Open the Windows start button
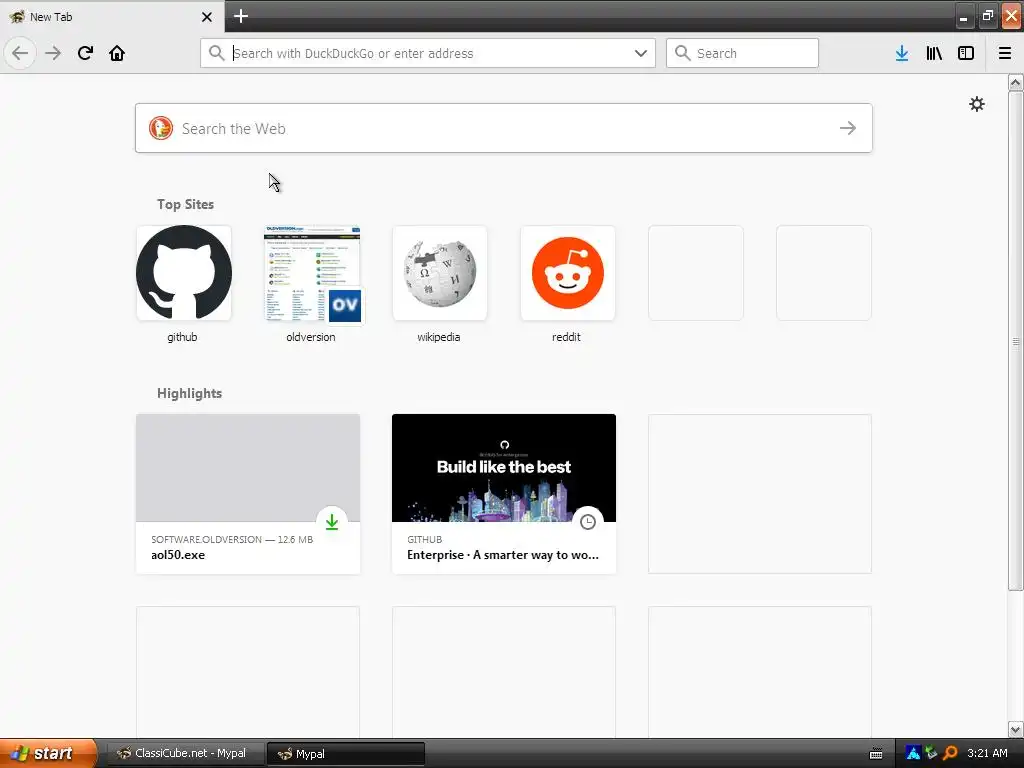Viewport: 1024px width, 768px height. coord(48,753)
